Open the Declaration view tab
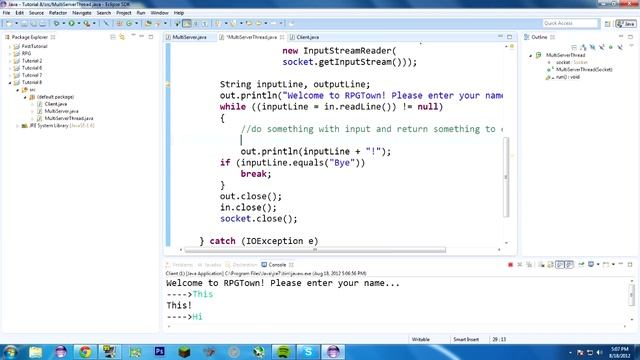640x360 pixels. coord(242,265)
